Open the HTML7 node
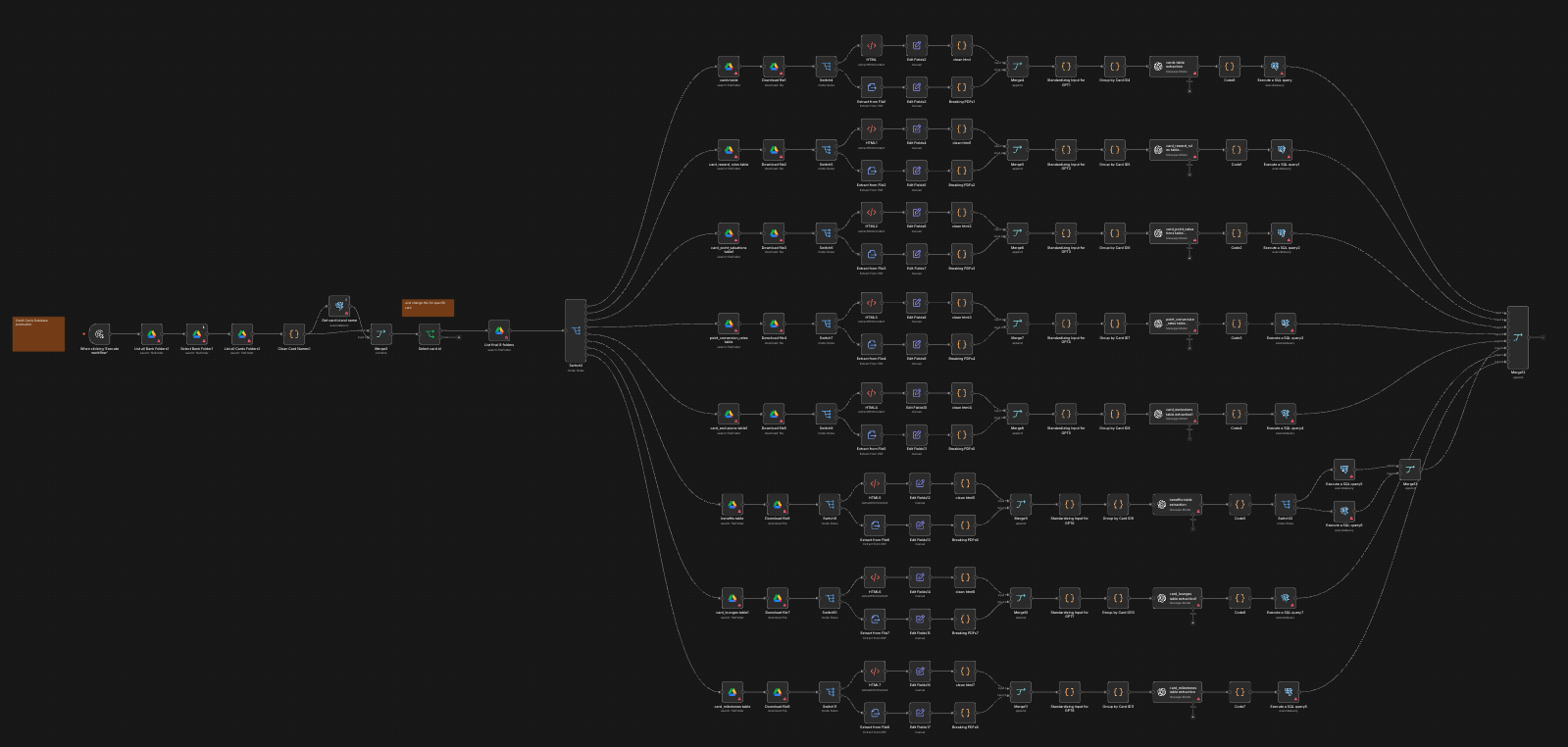Viewport: 1568px width, 747px height. pos(874,672)
